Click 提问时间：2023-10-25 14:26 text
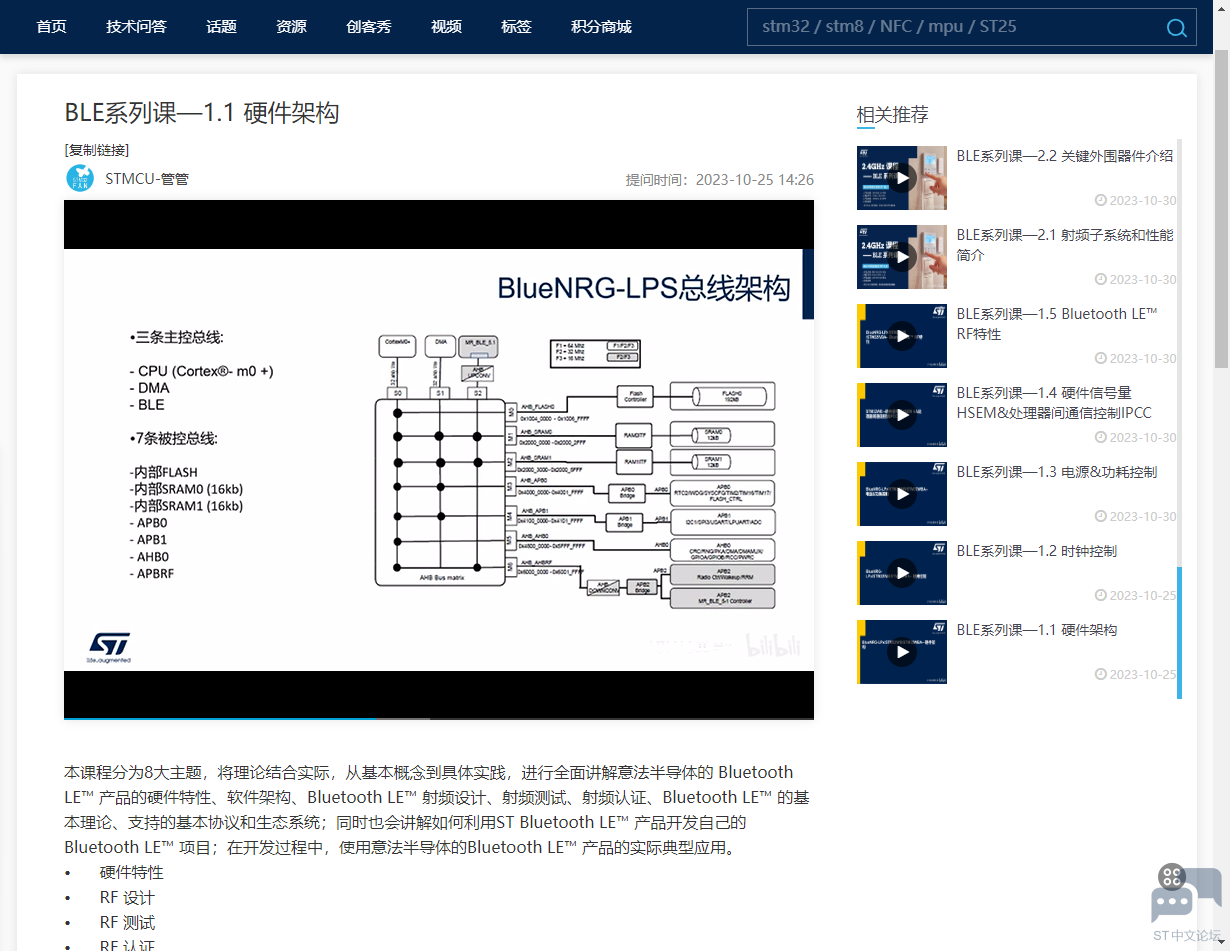Image resolution: width=1230 pixels, height=951 pixels. tap(720, 180)
